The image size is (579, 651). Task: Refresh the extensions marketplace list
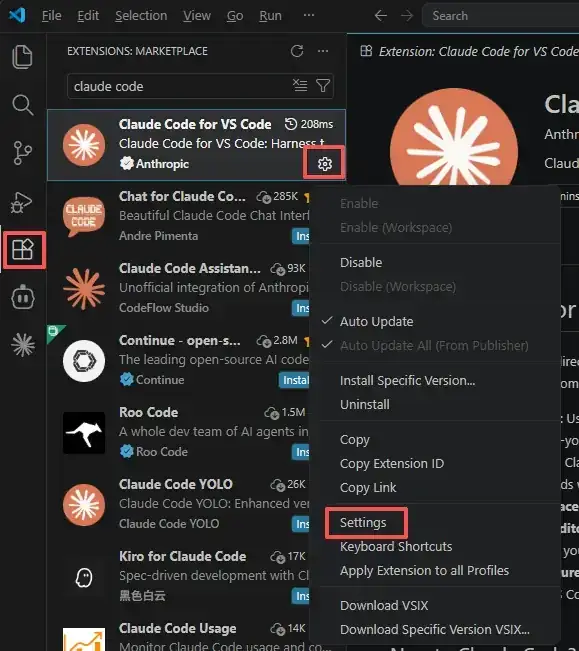click(297, 51)
